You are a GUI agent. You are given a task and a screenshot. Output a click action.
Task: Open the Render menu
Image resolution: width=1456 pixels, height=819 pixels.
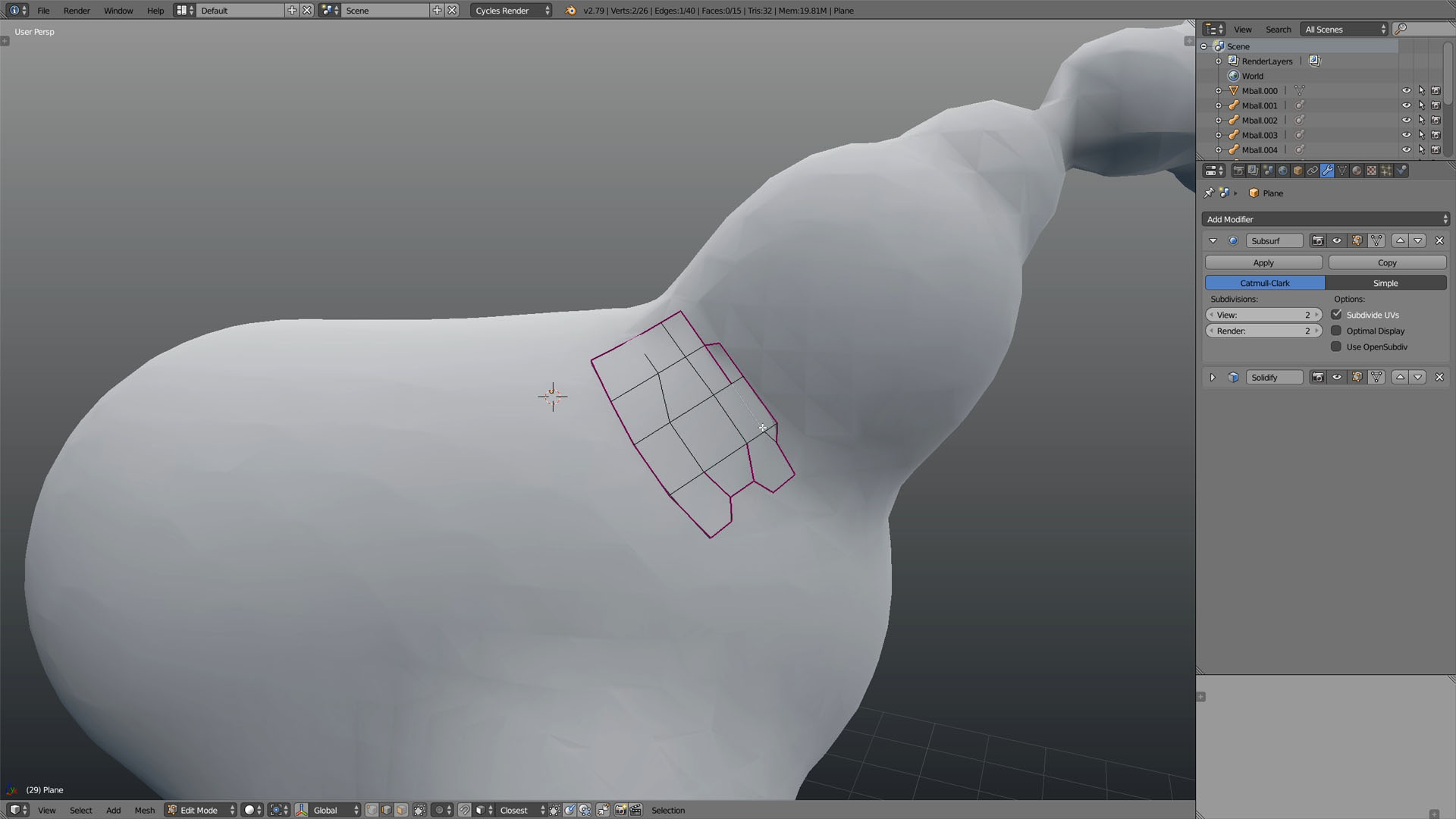(77, 11)
